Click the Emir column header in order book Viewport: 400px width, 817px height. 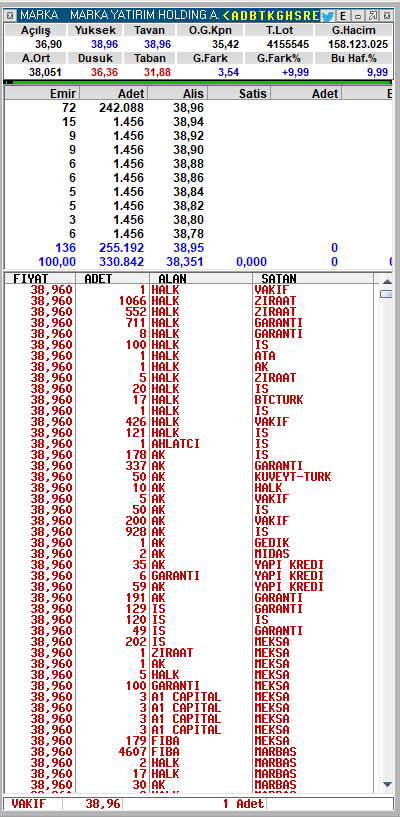click(x=42, y=93)
